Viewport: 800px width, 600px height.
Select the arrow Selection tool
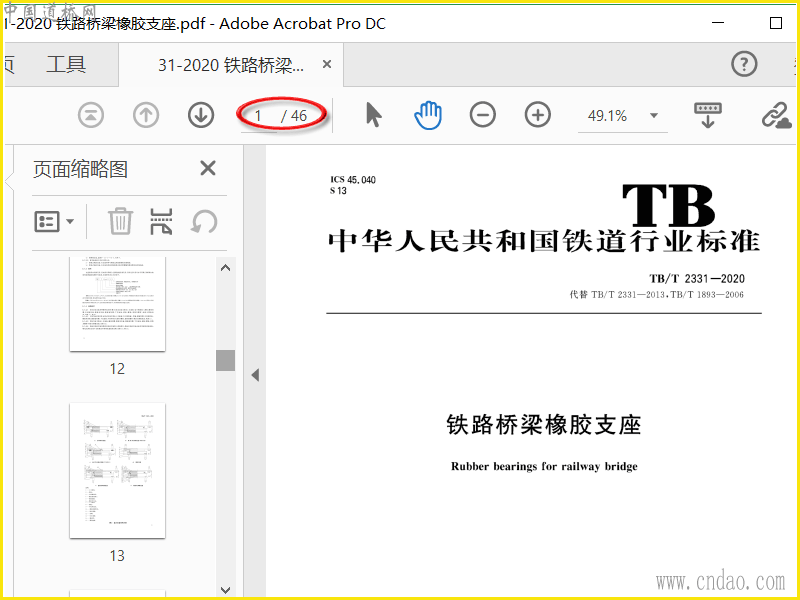(373, 114)
